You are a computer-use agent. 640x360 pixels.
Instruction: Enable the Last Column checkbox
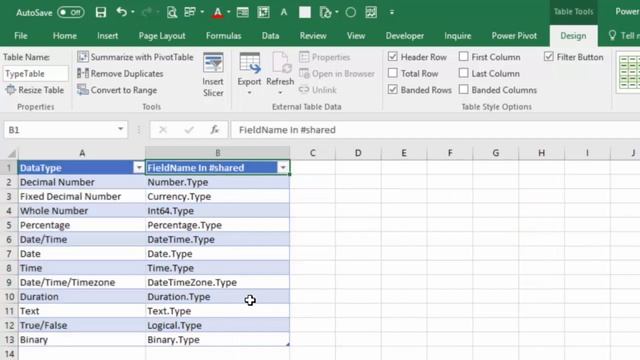tap(463, 73)
